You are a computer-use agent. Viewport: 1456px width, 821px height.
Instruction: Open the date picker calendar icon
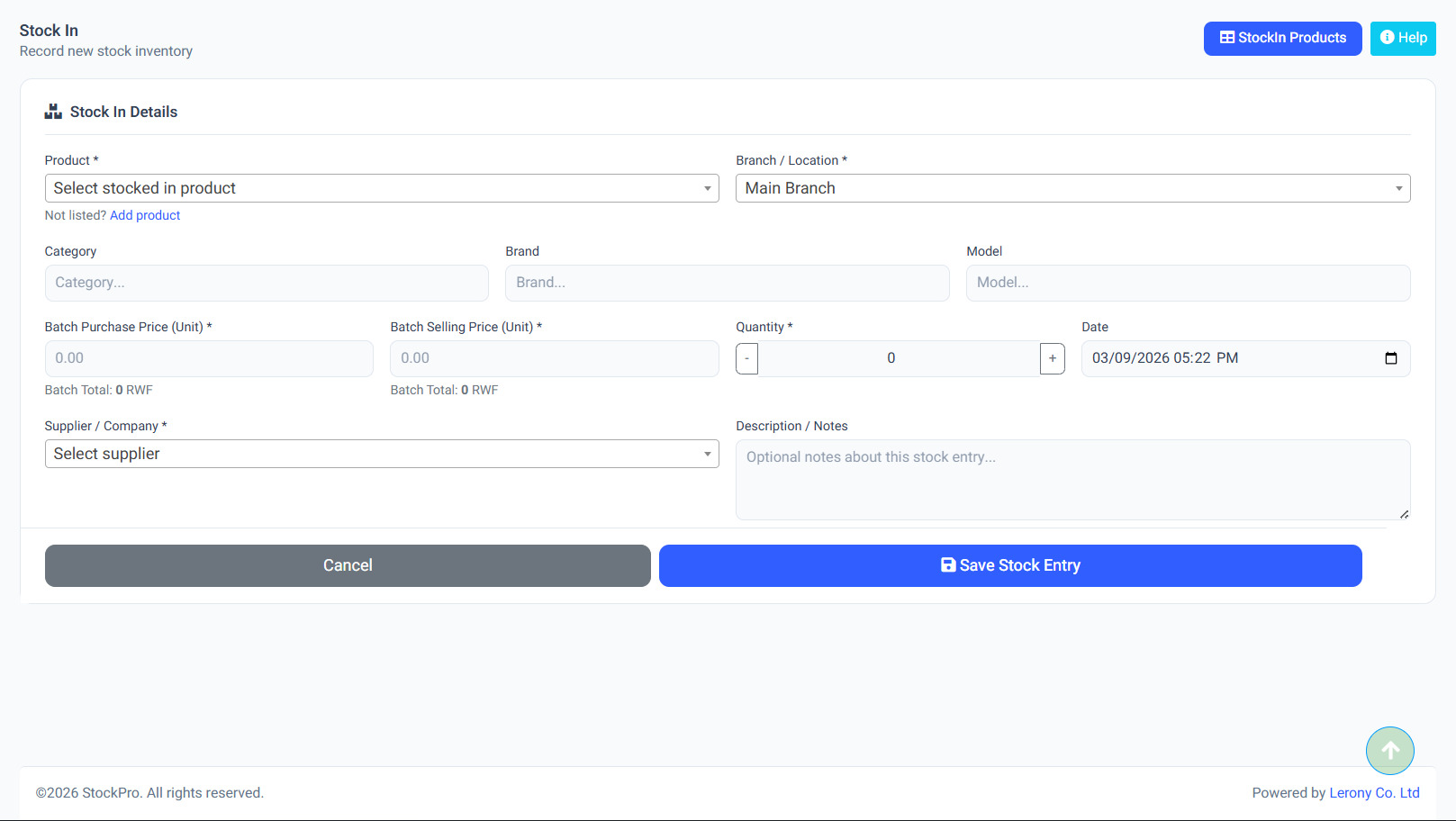click(1390, 358)
